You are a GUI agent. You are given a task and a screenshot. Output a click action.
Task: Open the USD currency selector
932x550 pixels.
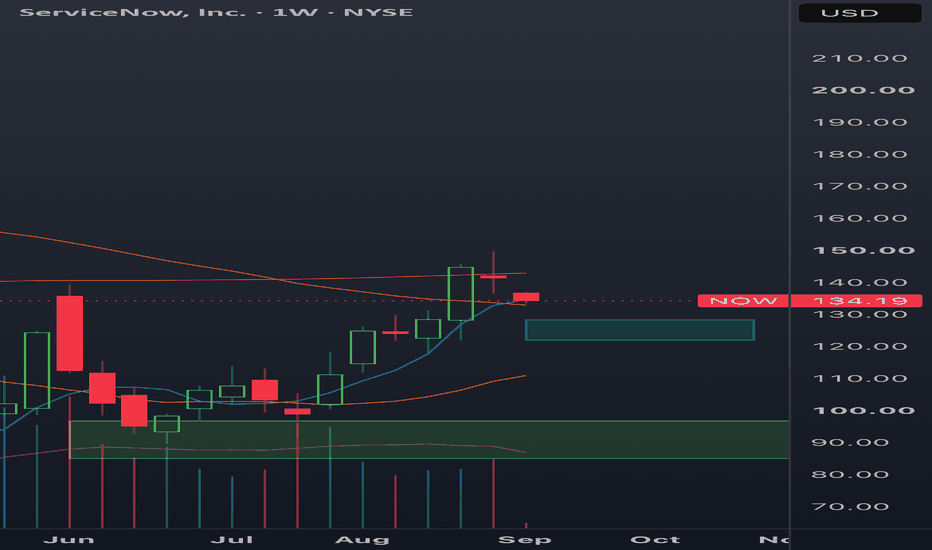point(859,12)
